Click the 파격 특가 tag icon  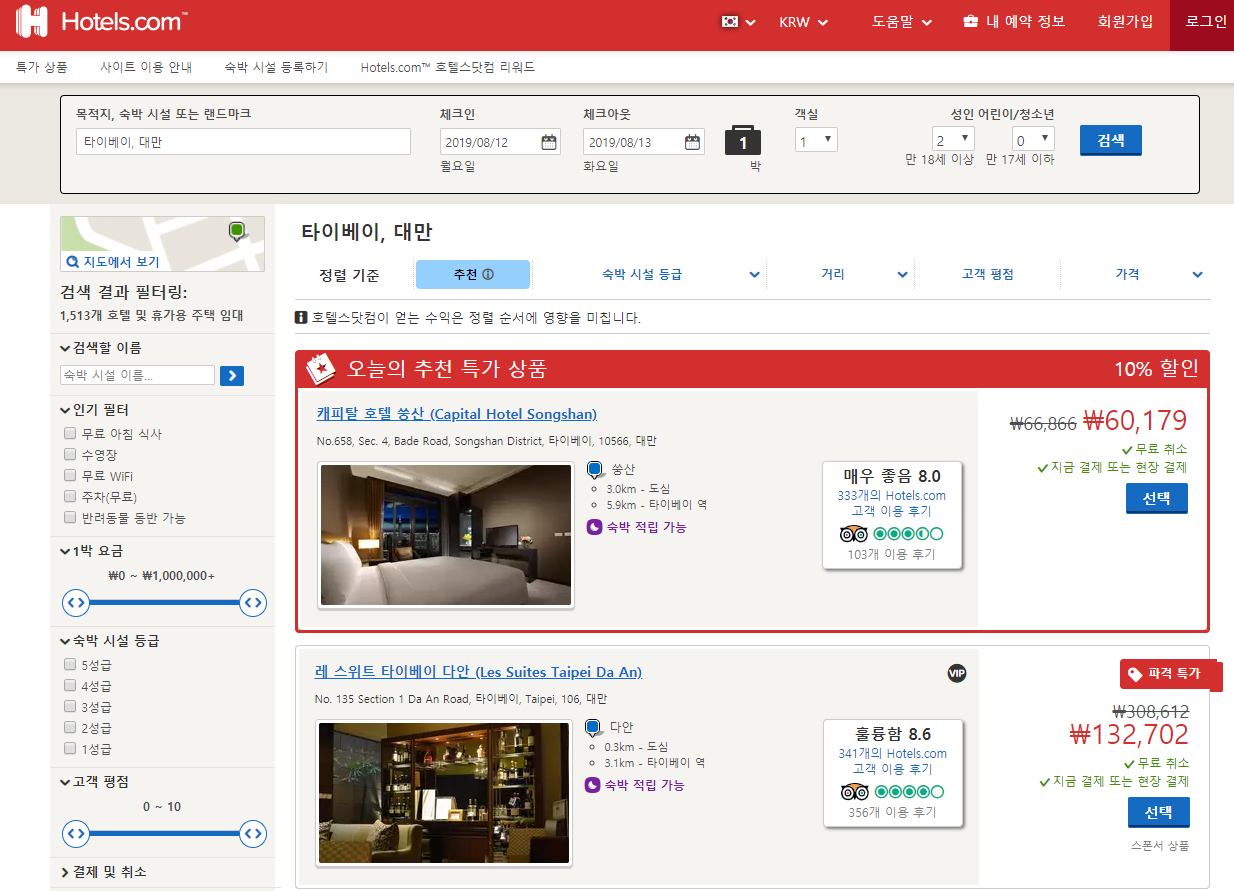[1135, 675]
